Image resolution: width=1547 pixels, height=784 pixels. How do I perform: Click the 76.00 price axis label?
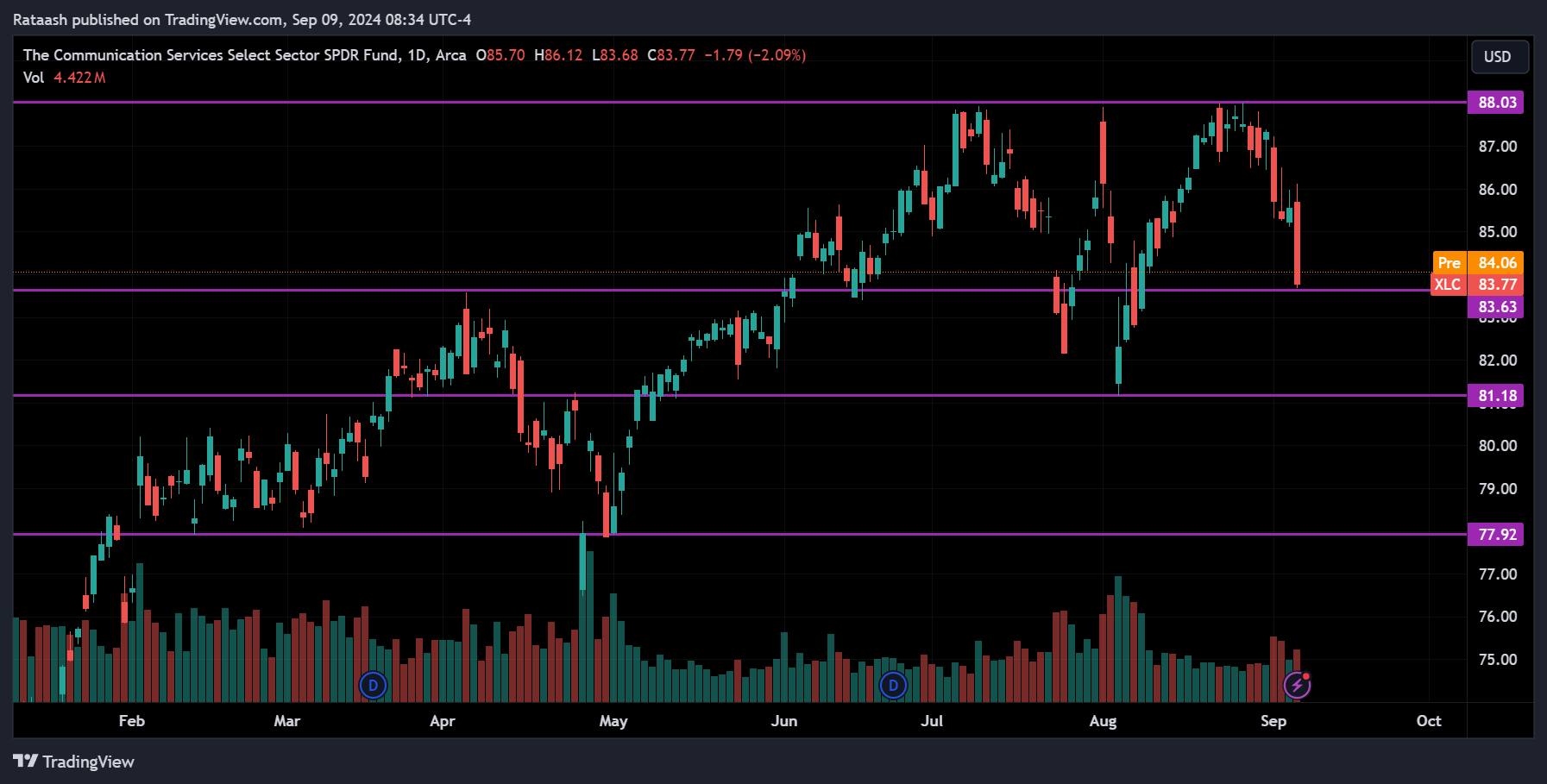point(1498,617)
